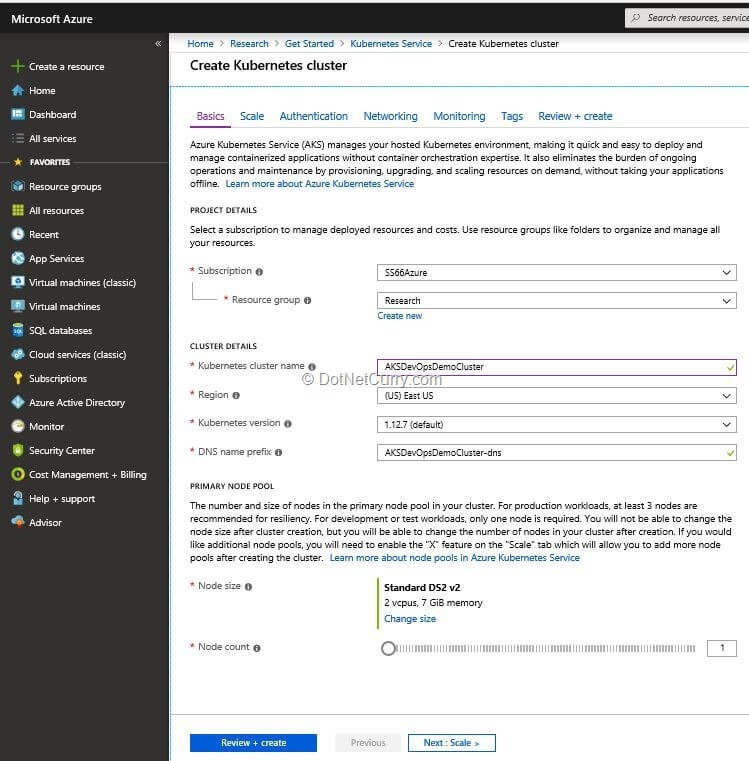Click the Create a resource plus icon
Screen dimensions: 749x761
point(17,66)
